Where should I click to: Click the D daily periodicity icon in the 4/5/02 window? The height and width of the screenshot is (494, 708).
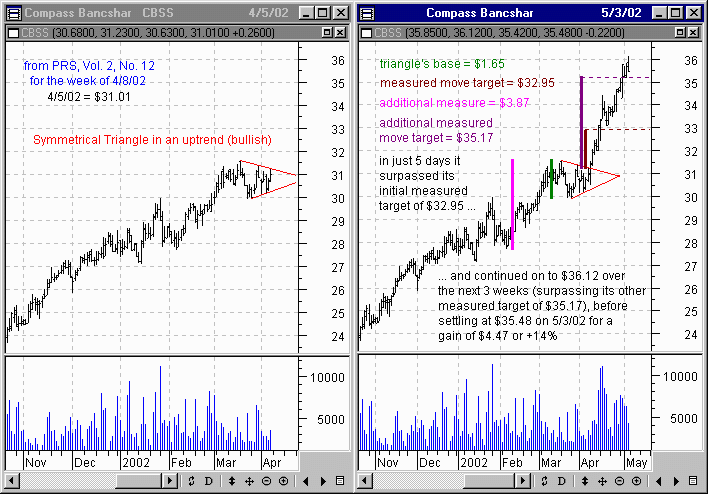208,481
